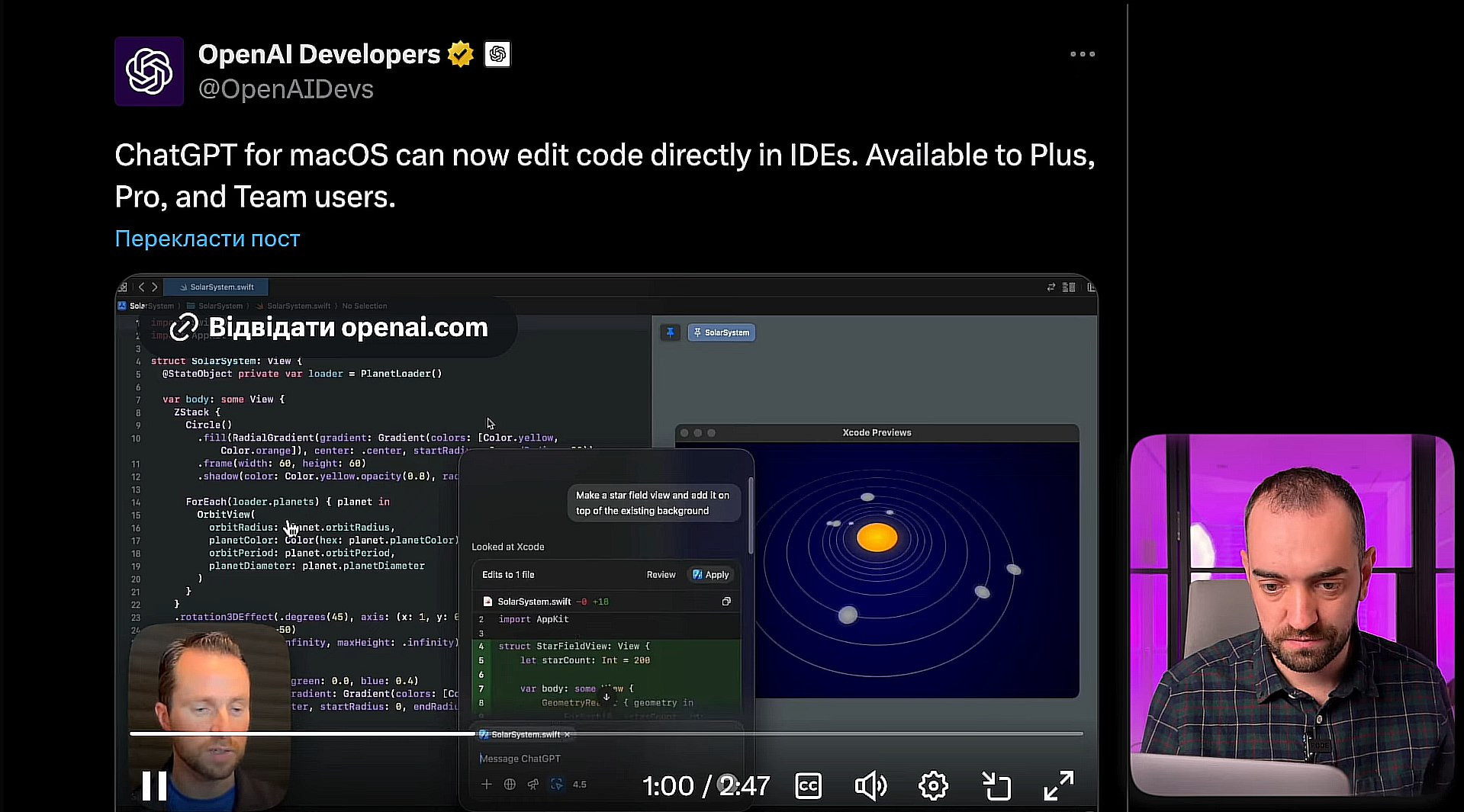
Task: Click the Xcode related items grid icon
Action: click(x=123, y=287)
